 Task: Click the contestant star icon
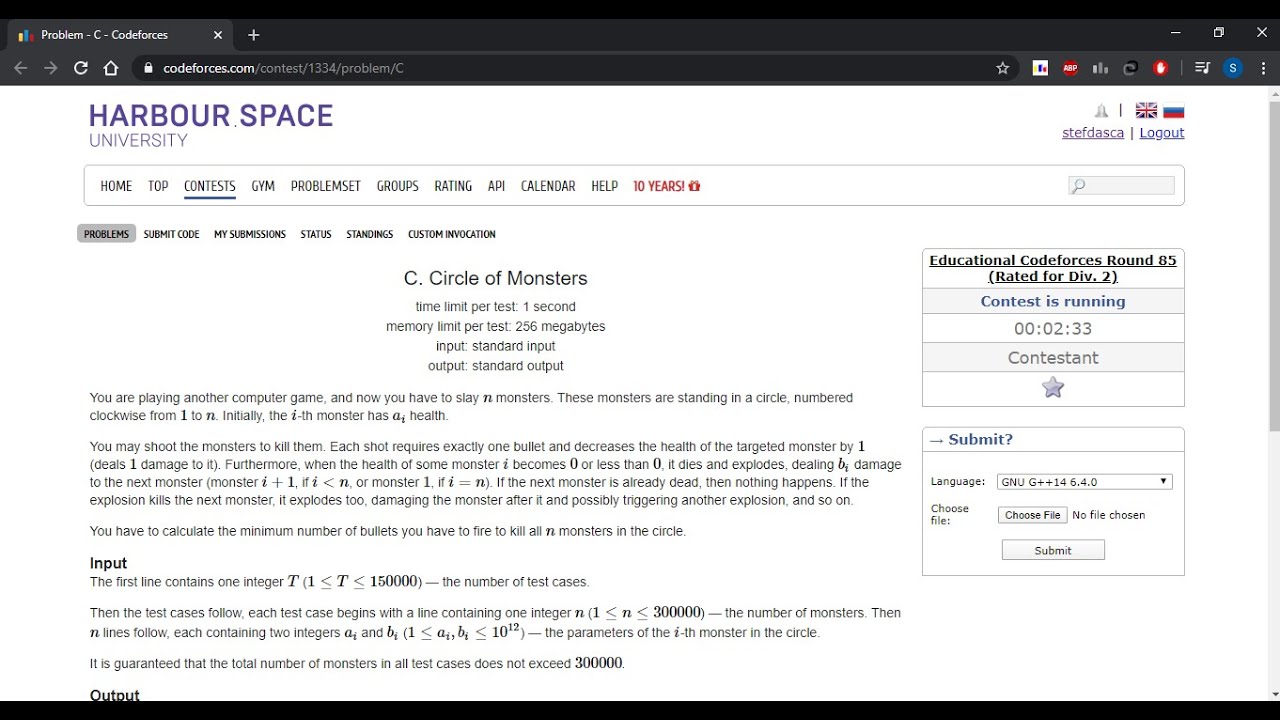(1053, 388)
